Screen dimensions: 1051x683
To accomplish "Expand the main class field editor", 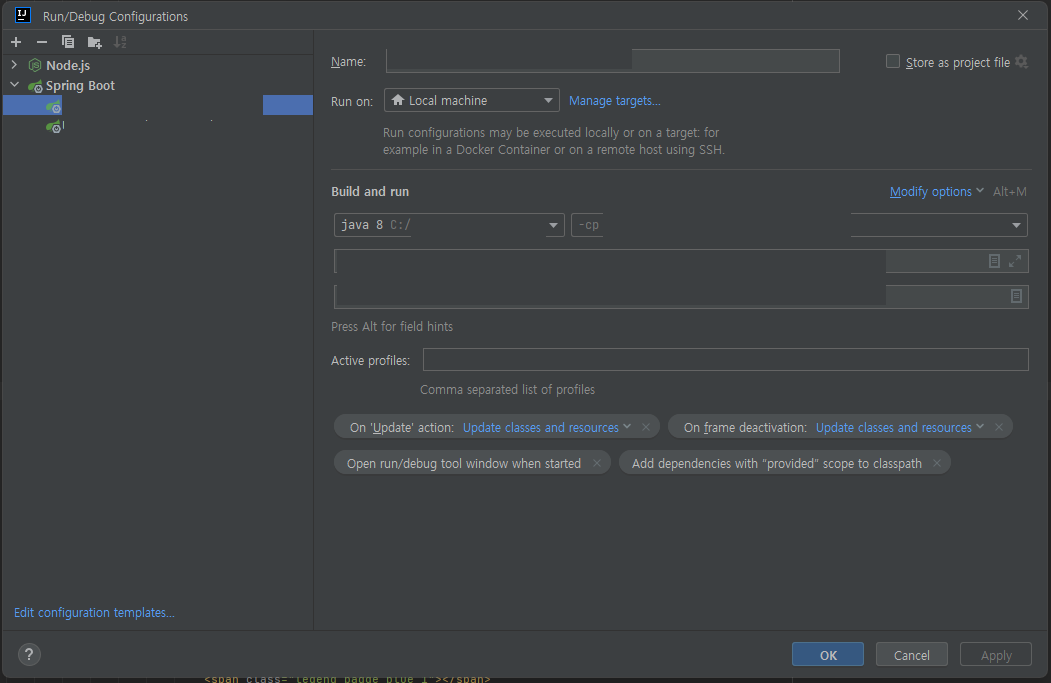I will click(x=1015, y=261).
